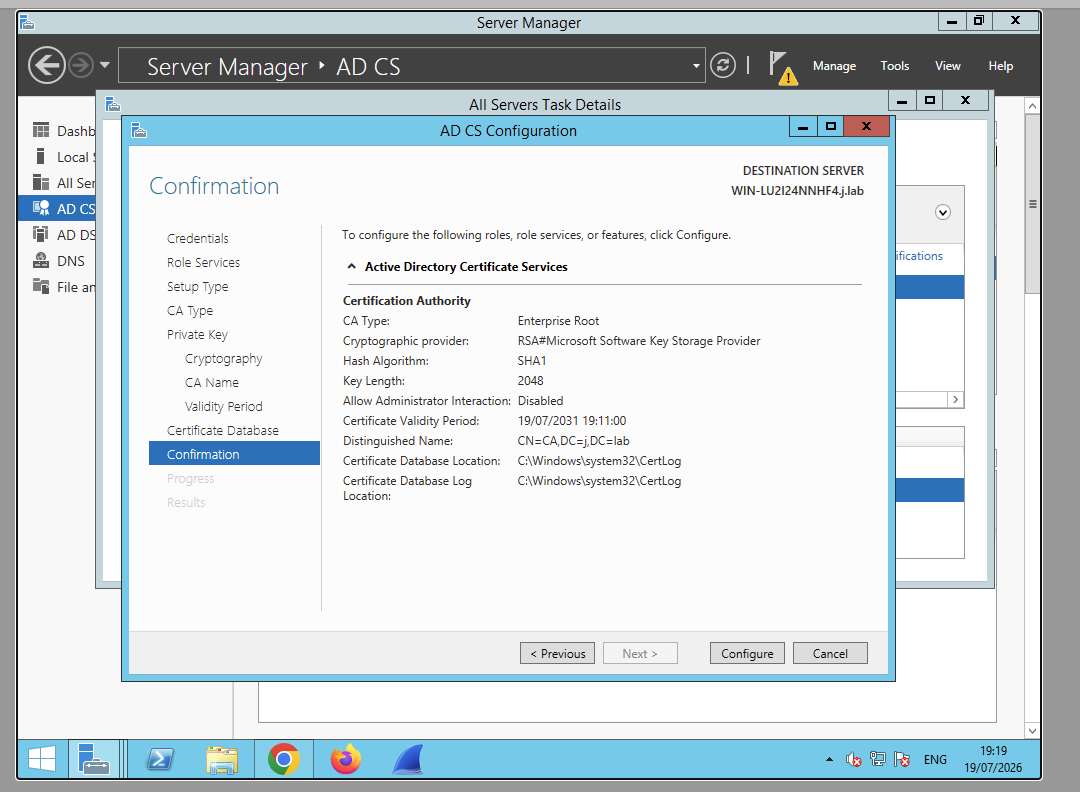Click Server Manager scrollbar up arrow

tap(1032, 105)
